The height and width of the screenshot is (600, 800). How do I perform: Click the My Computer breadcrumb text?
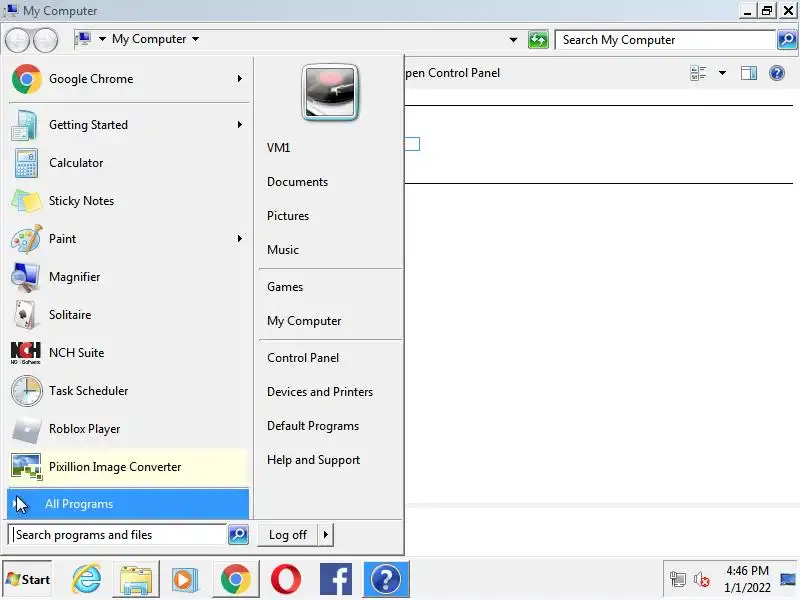[x=149, y=39]
